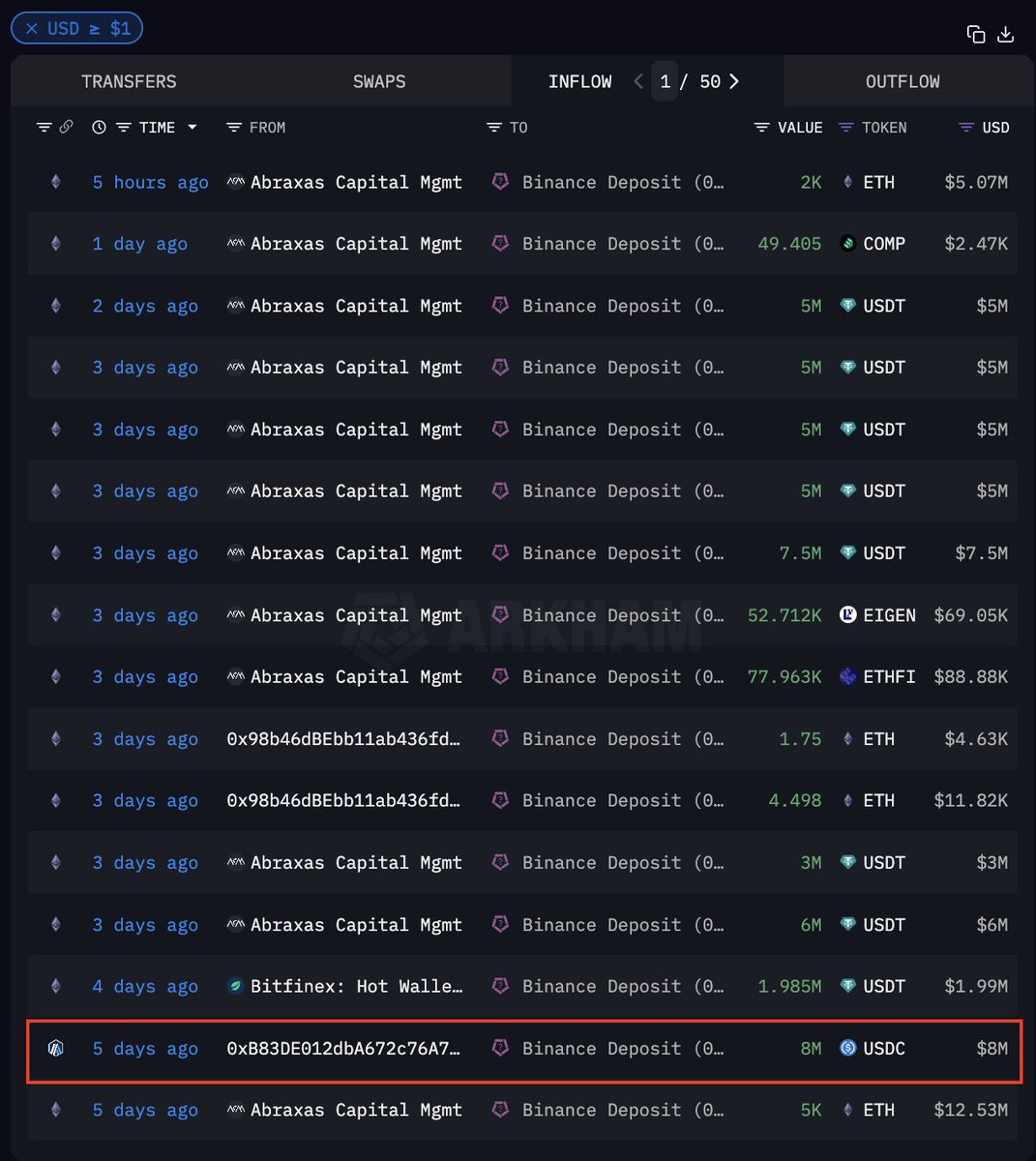The image size is (1036, 1161).
Task: Open Abraxas Capital Mgmt in the 5 hours ago row
Action: [356, 182]
